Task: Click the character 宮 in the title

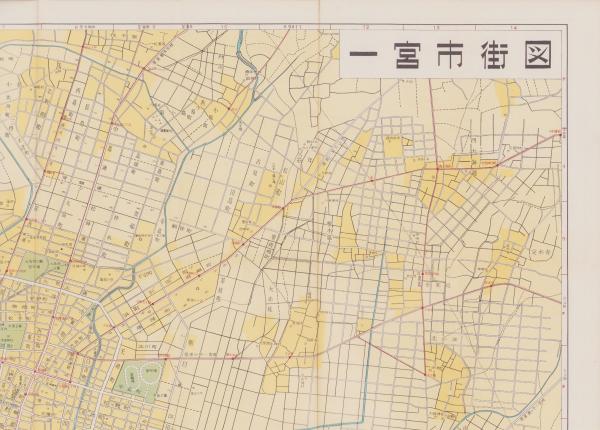Action: pyautogui.click(x=406, y=53)
